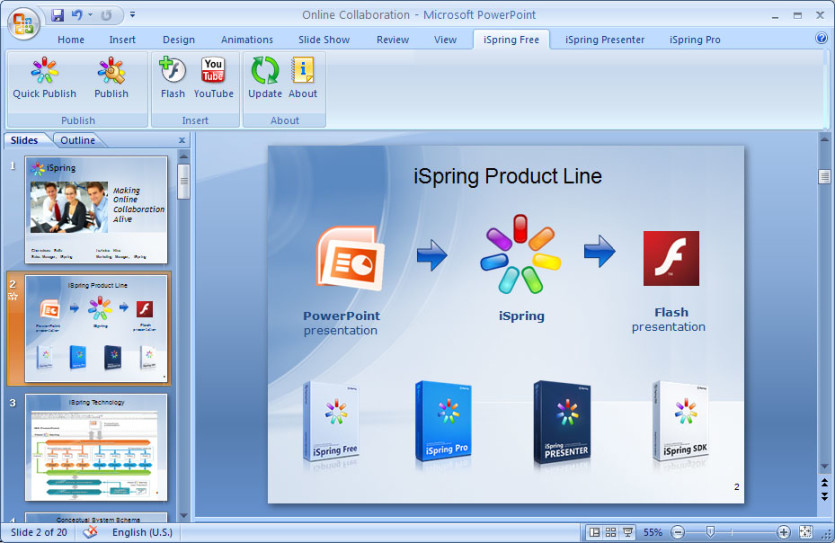Click the main editor scroll up arrow
The width and height of the screenshot is (835, 543).
(x=824, y=137)
